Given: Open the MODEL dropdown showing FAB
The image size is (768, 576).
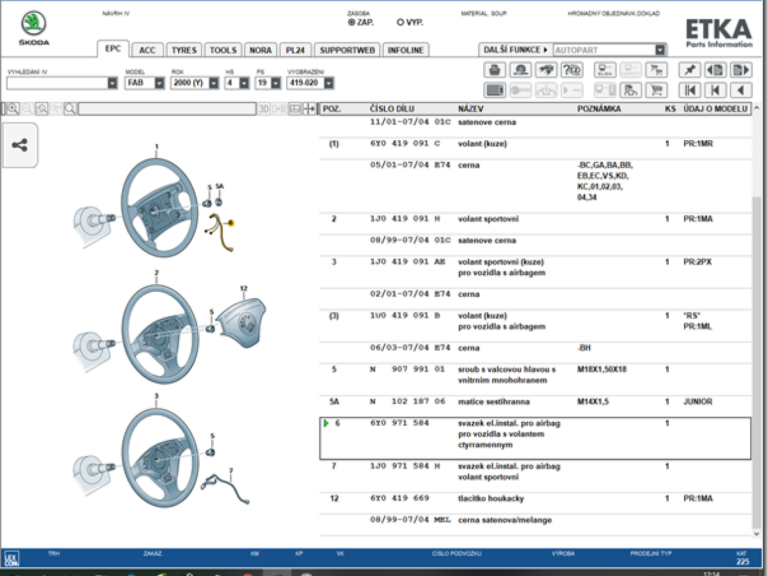Looking at the screenshot, I should [145, 83].
